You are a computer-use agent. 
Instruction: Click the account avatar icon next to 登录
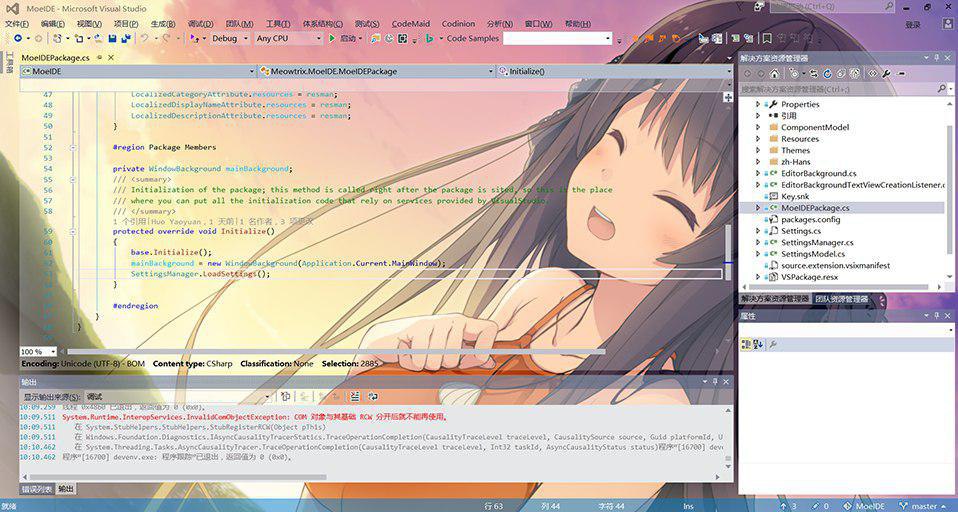click(948, 24)
